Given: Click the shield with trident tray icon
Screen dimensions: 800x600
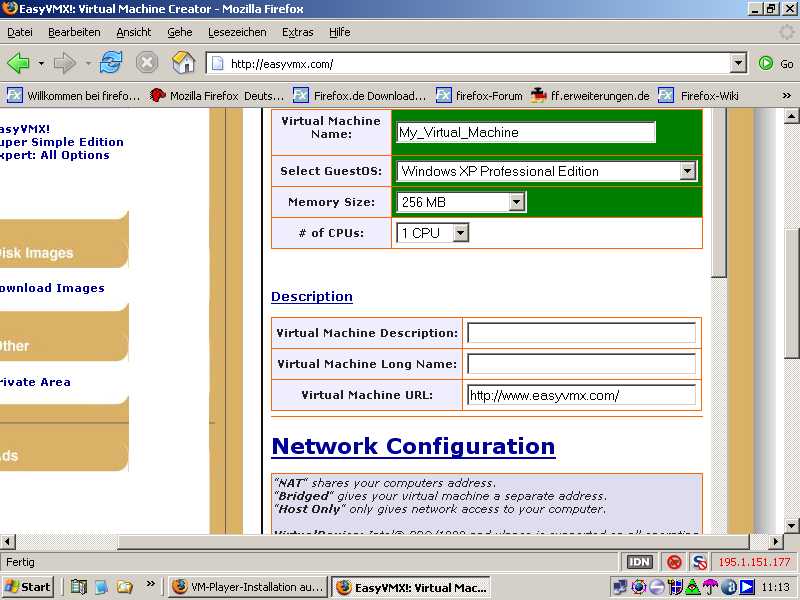Looking at the screenshot, I should (674, 587).
